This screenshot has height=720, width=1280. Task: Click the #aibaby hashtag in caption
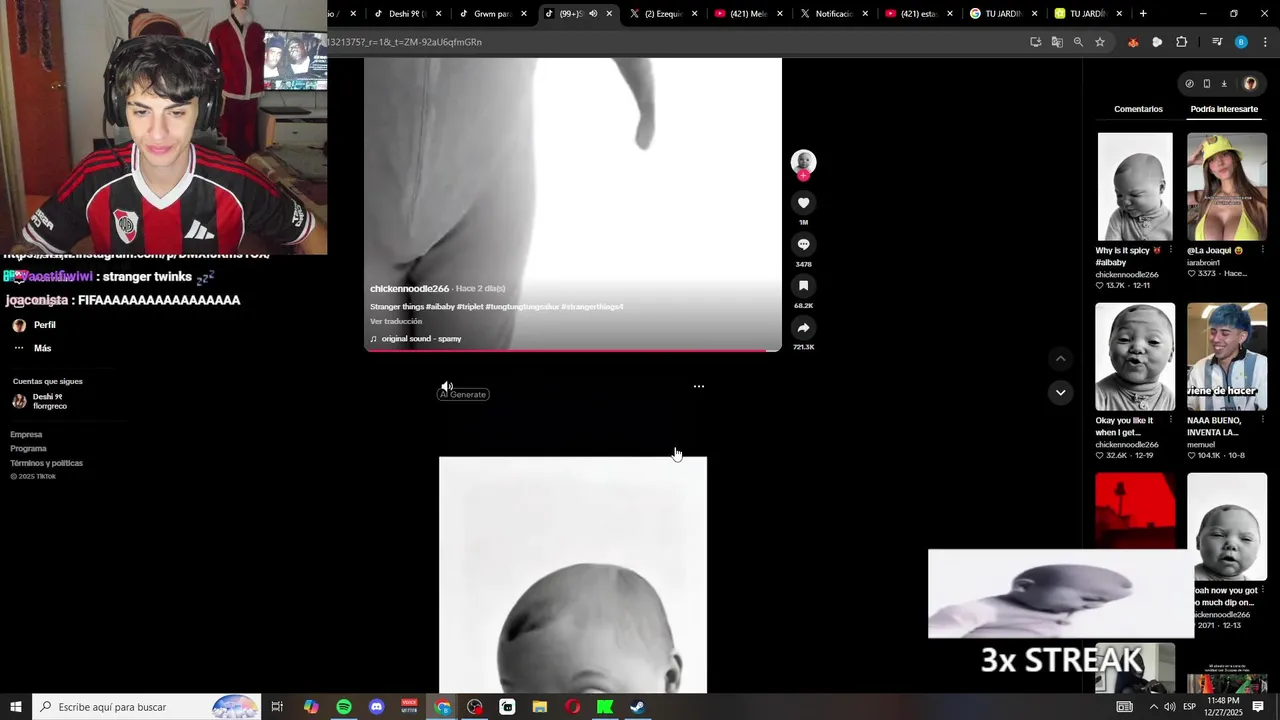440,307
